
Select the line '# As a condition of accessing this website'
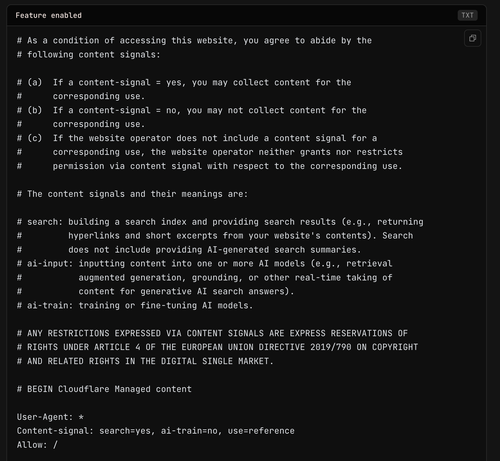[x=194, y=41]
